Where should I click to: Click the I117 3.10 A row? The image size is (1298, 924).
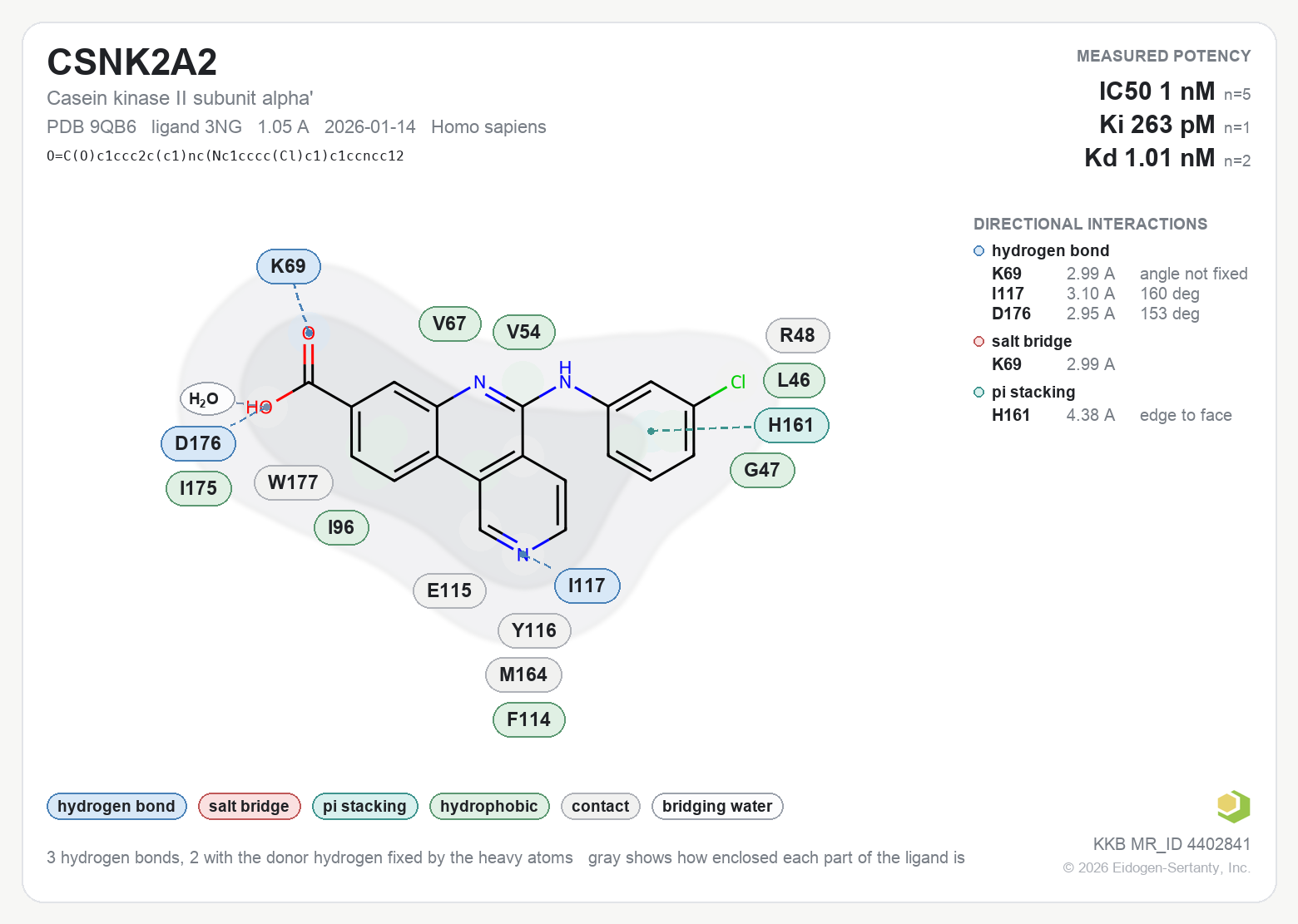(1095, 294)
